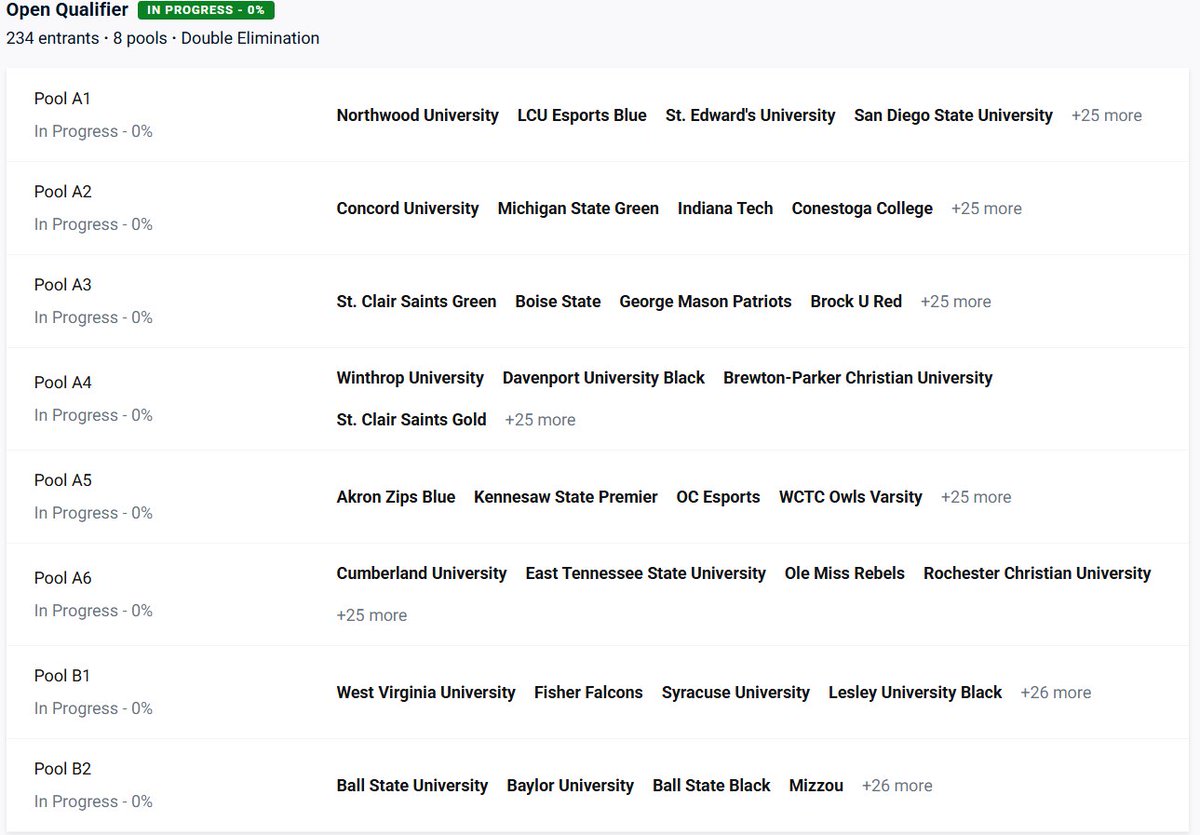Select Baylor University team
This screenshot has width=1200, height=835.
click(x=570, y=785)
